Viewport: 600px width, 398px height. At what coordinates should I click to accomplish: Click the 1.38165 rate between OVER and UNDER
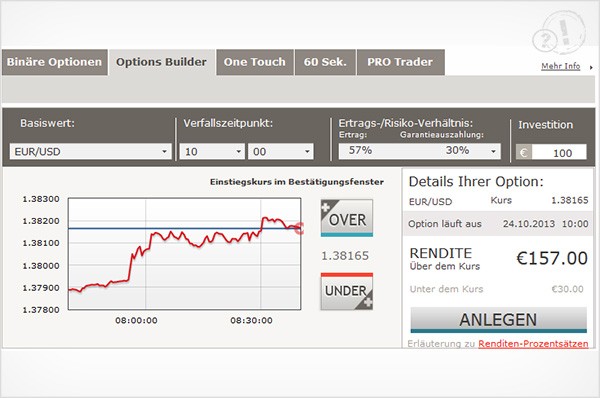click(345, 255)
